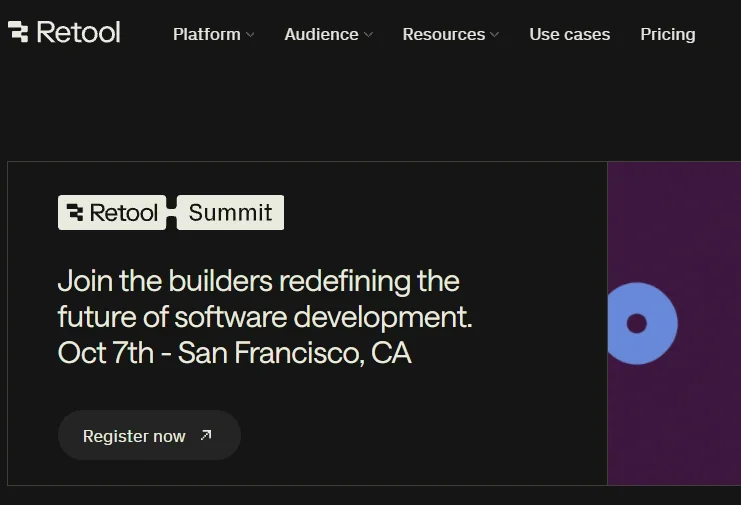Open the Platform menu

206,34
